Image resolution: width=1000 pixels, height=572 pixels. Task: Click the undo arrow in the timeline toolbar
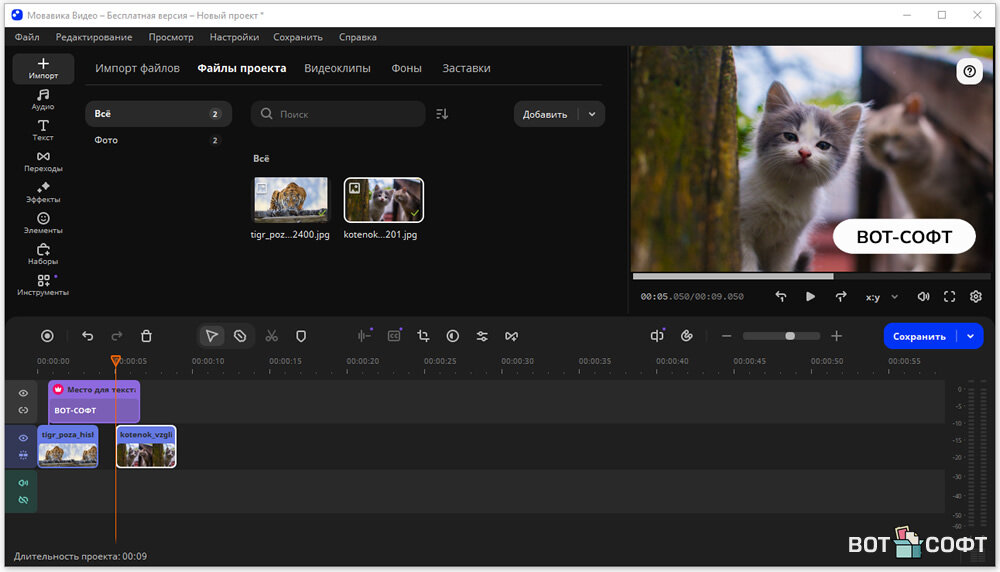[87, 336]
